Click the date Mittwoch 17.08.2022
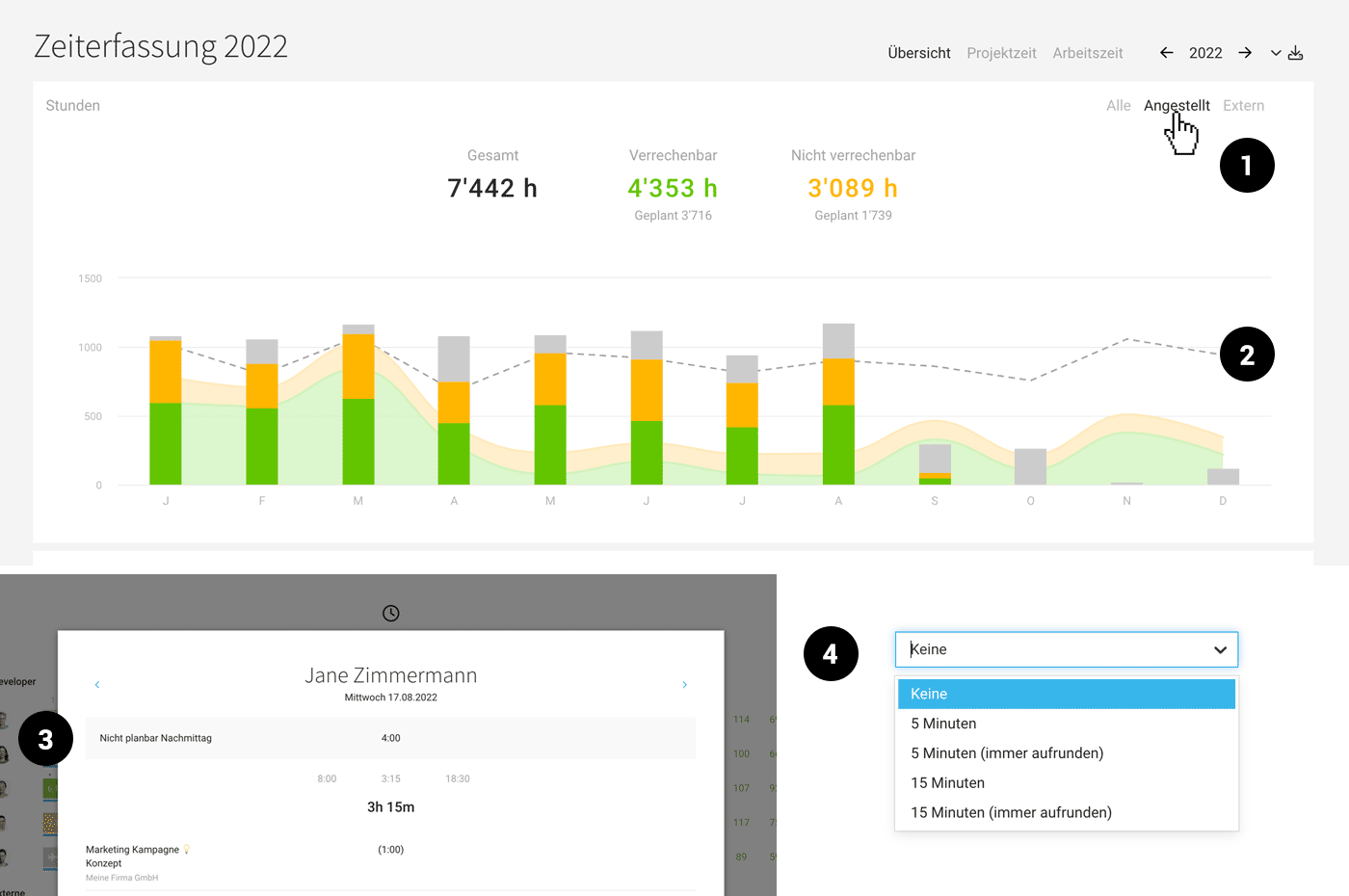The image size is (1349, 896). [391, 698]
